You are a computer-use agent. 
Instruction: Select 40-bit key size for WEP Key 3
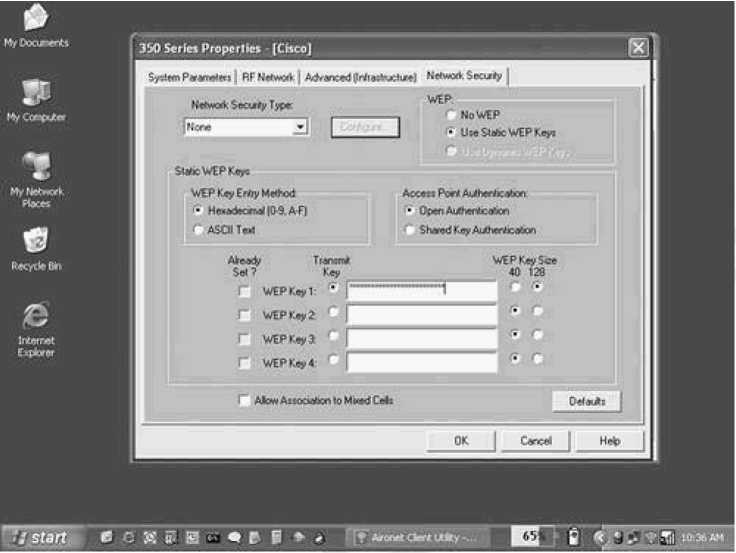tap(515, 335)
